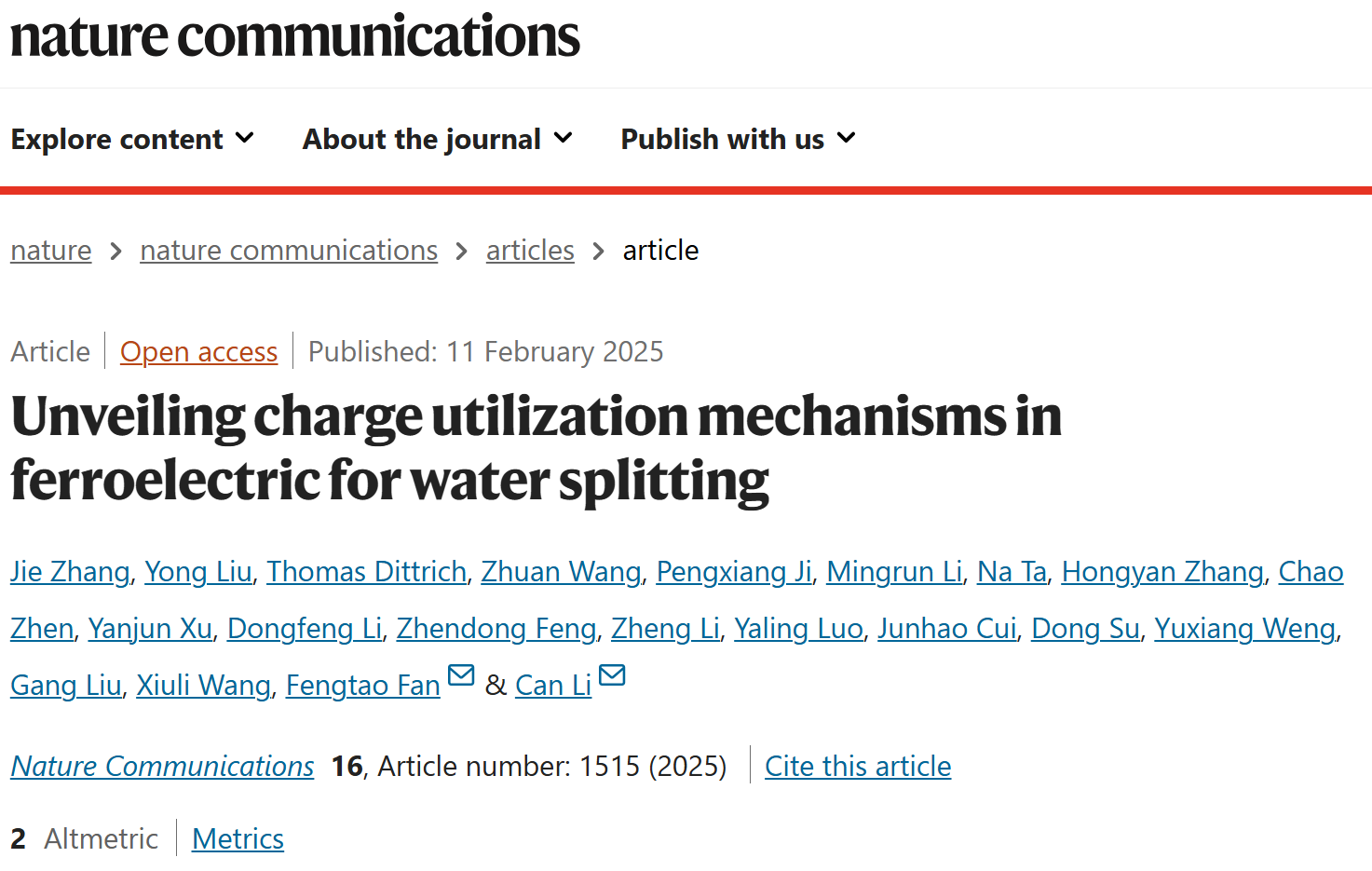Screen dimensions: 1372x871
Task: Click the envelope icon beside Can Li
Action: (x=612, y=674)
